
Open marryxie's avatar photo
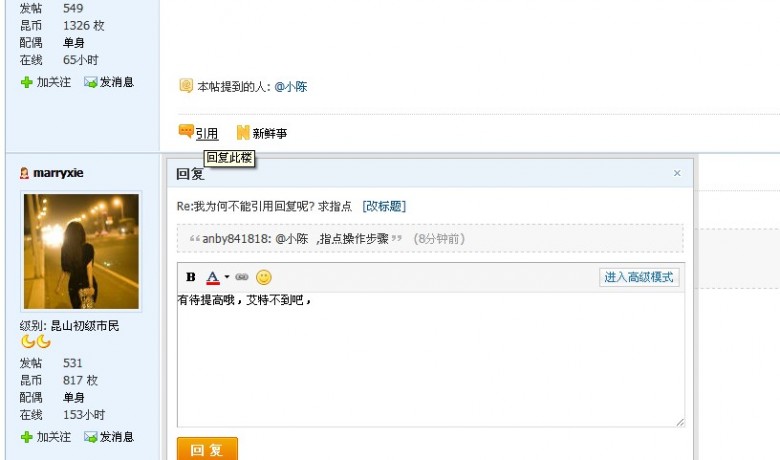[x=82, y=251]
